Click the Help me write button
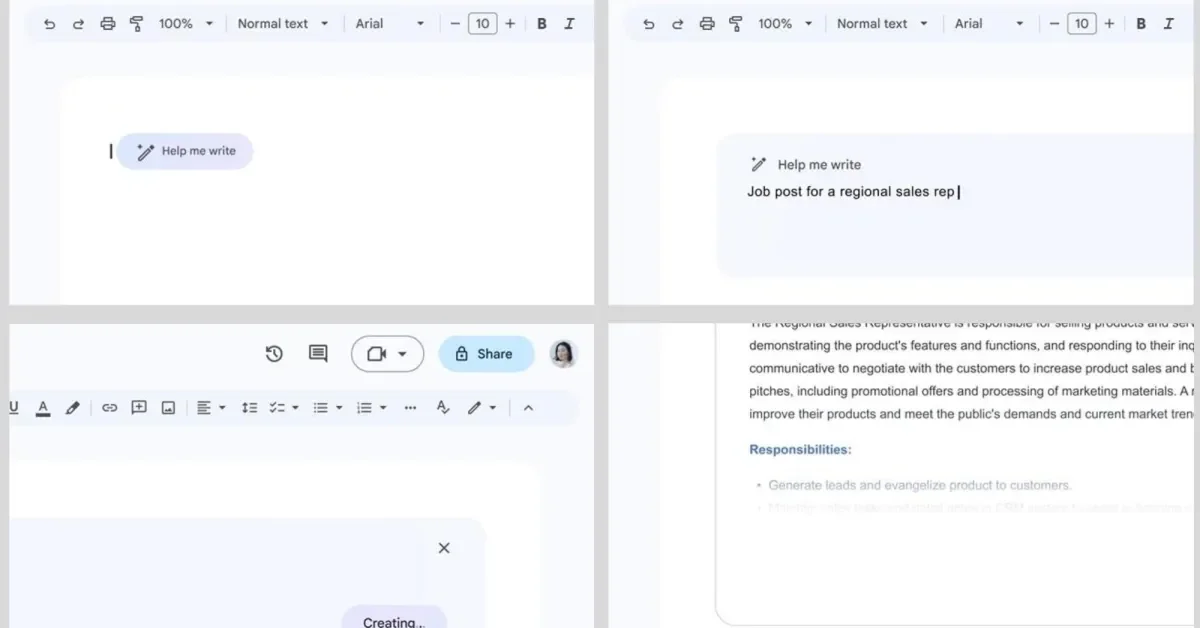 [x=185, y=150]
